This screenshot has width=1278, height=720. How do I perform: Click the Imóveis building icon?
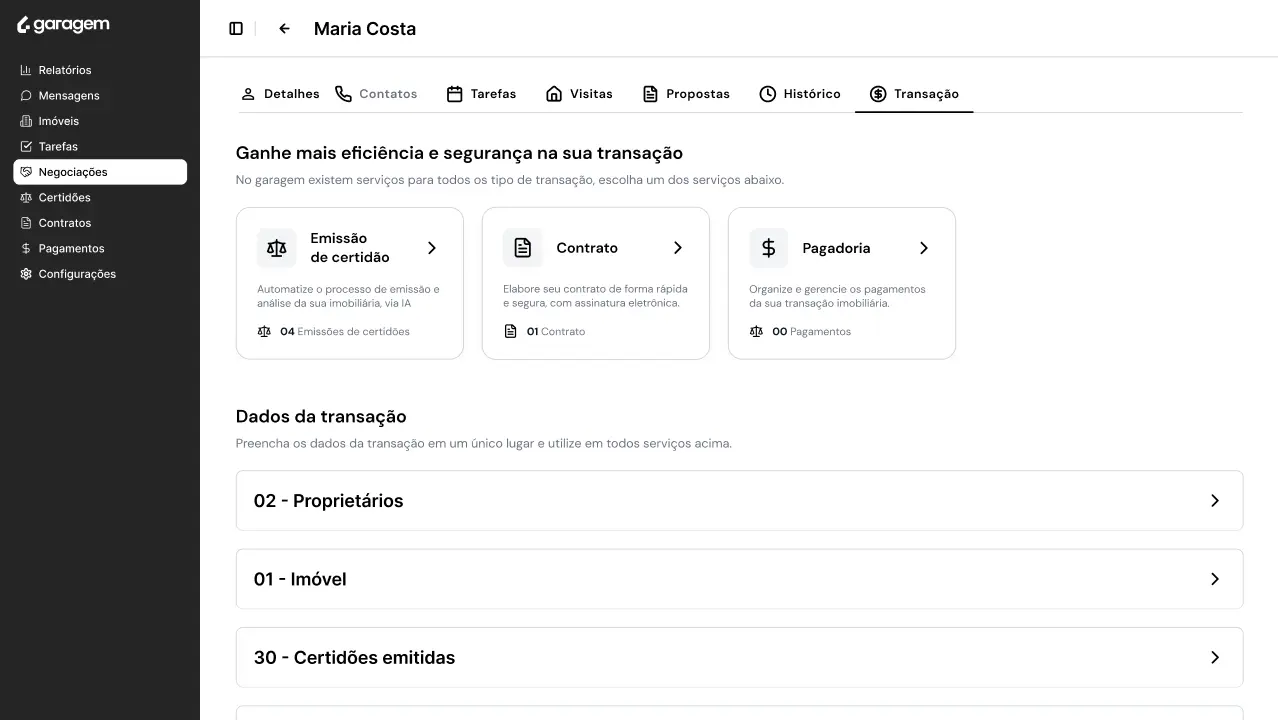[27, 121]
